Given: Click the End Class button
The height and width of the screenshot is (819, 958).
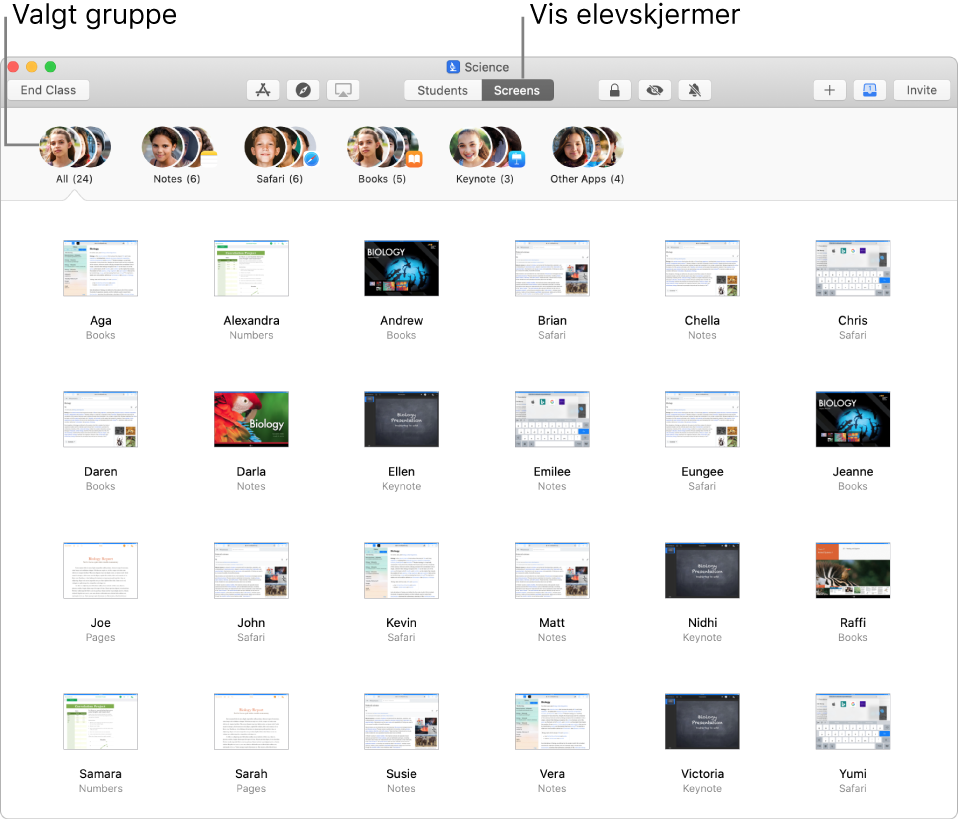Looking at the screenshot, I should coord(48,90).
